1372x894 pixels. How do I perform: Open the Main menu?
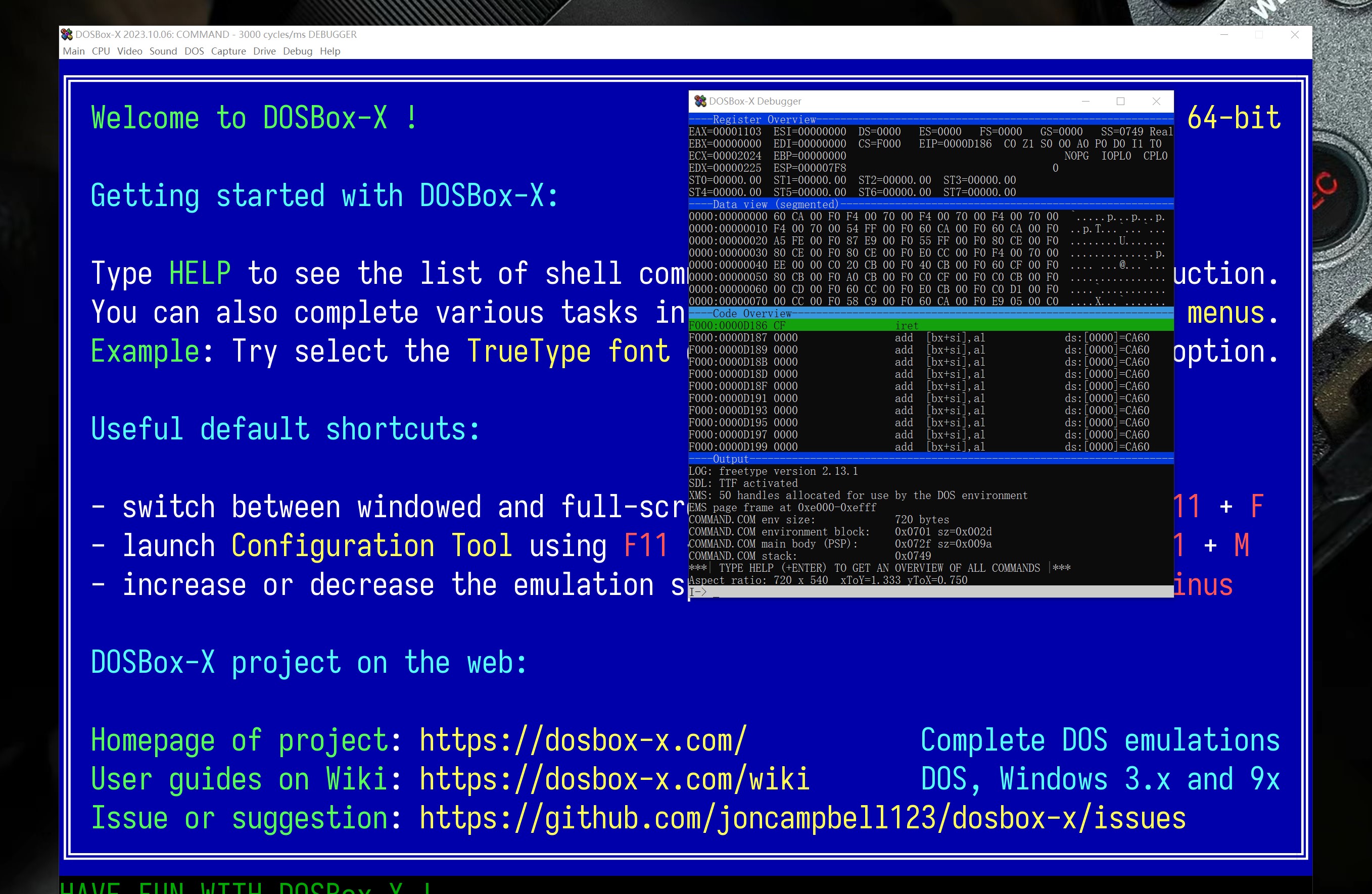74,52
